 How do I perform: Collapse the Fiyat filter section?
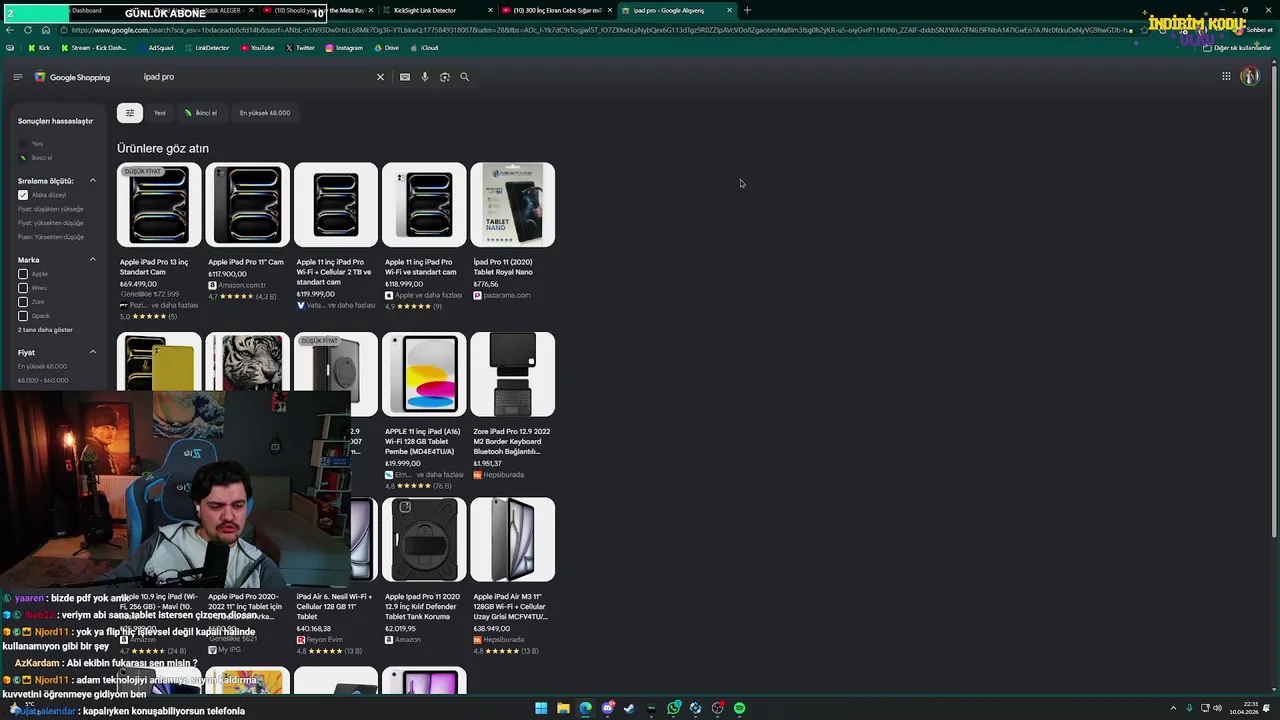pos(93,352)
